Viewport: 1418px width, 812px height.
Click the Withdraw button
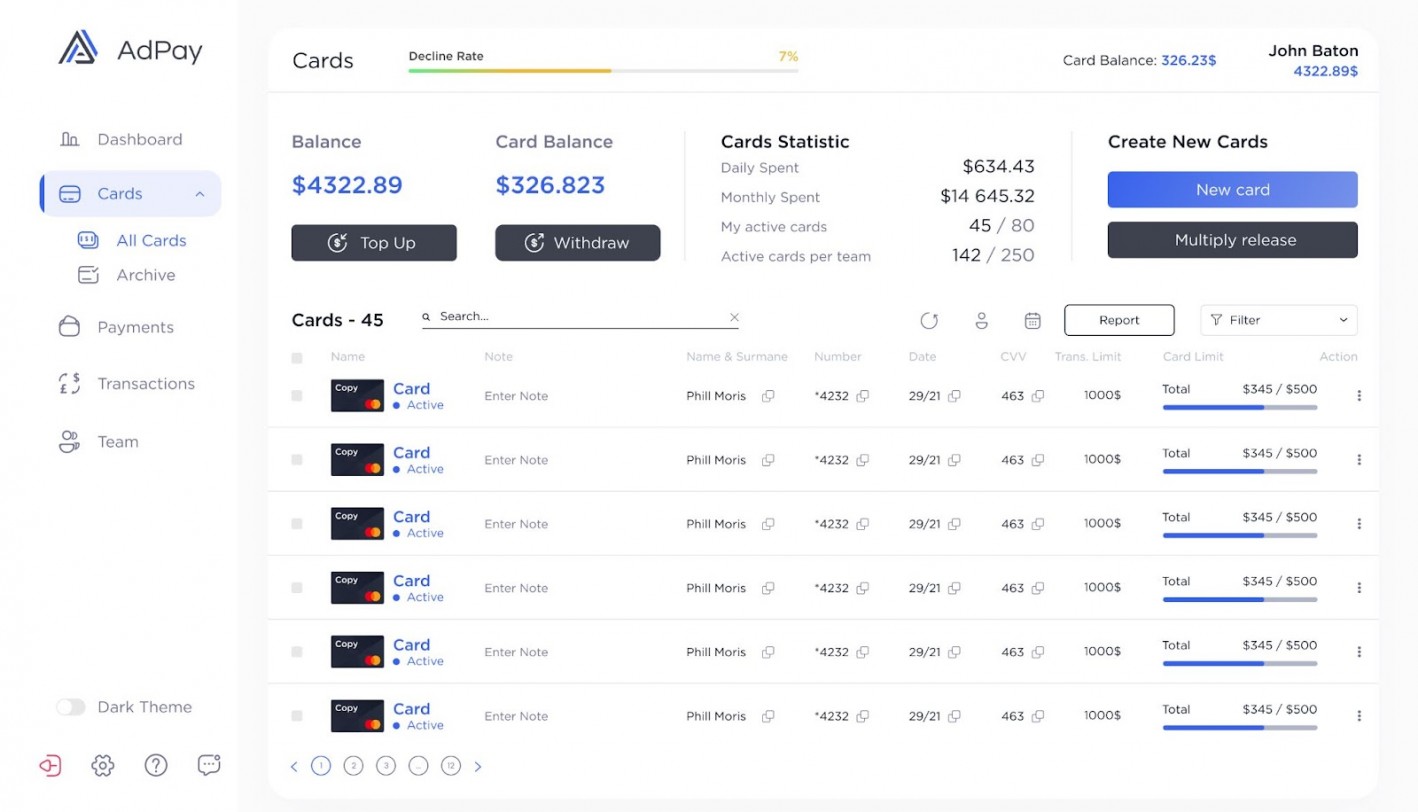click(x=578, y=243)
